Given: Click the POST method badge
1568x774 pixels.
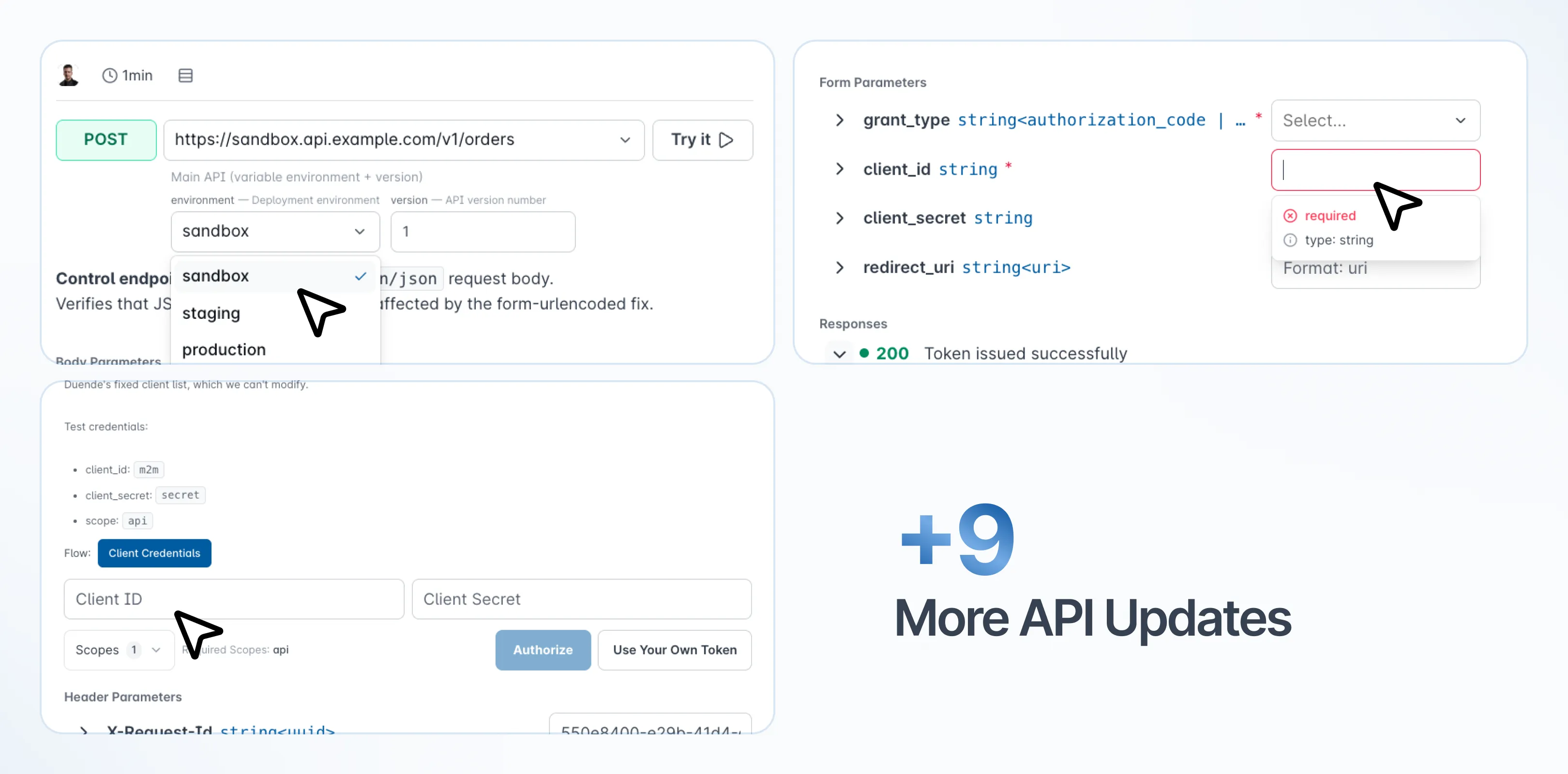Looking at the screenshot, I should pyautogui.click(x=106, y=140).
